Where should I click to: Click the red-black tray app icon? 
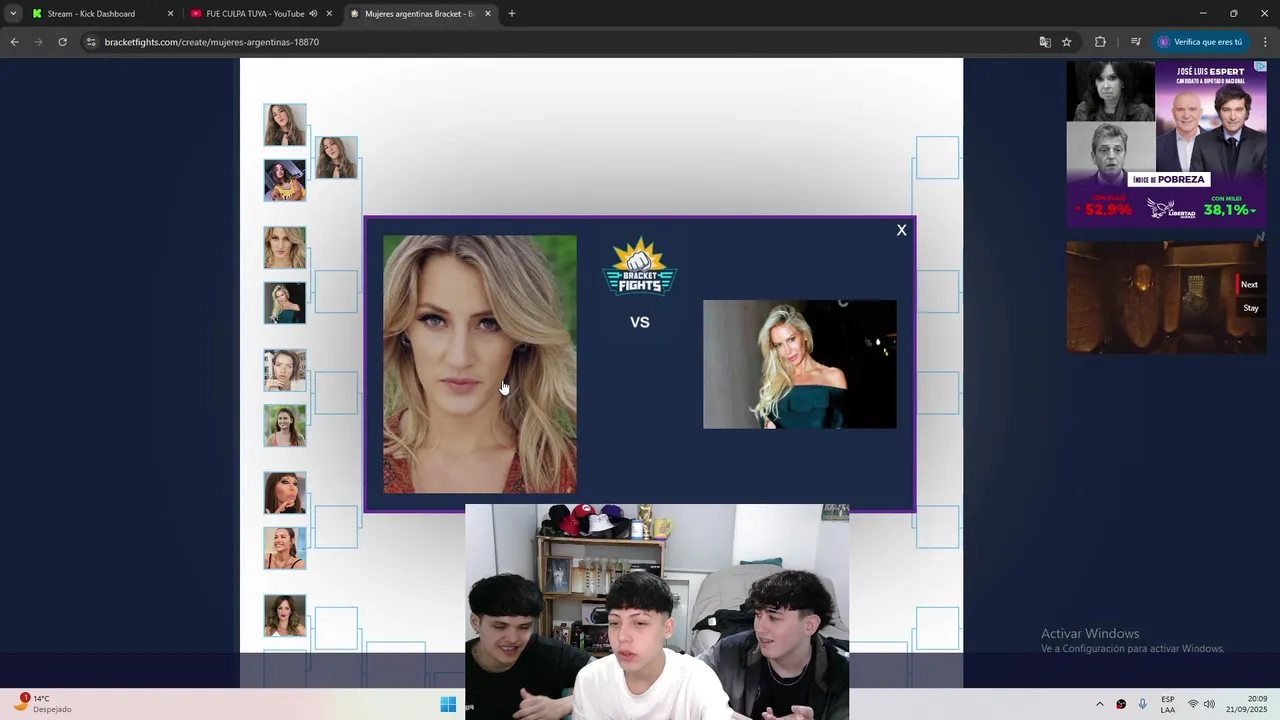1121,704
